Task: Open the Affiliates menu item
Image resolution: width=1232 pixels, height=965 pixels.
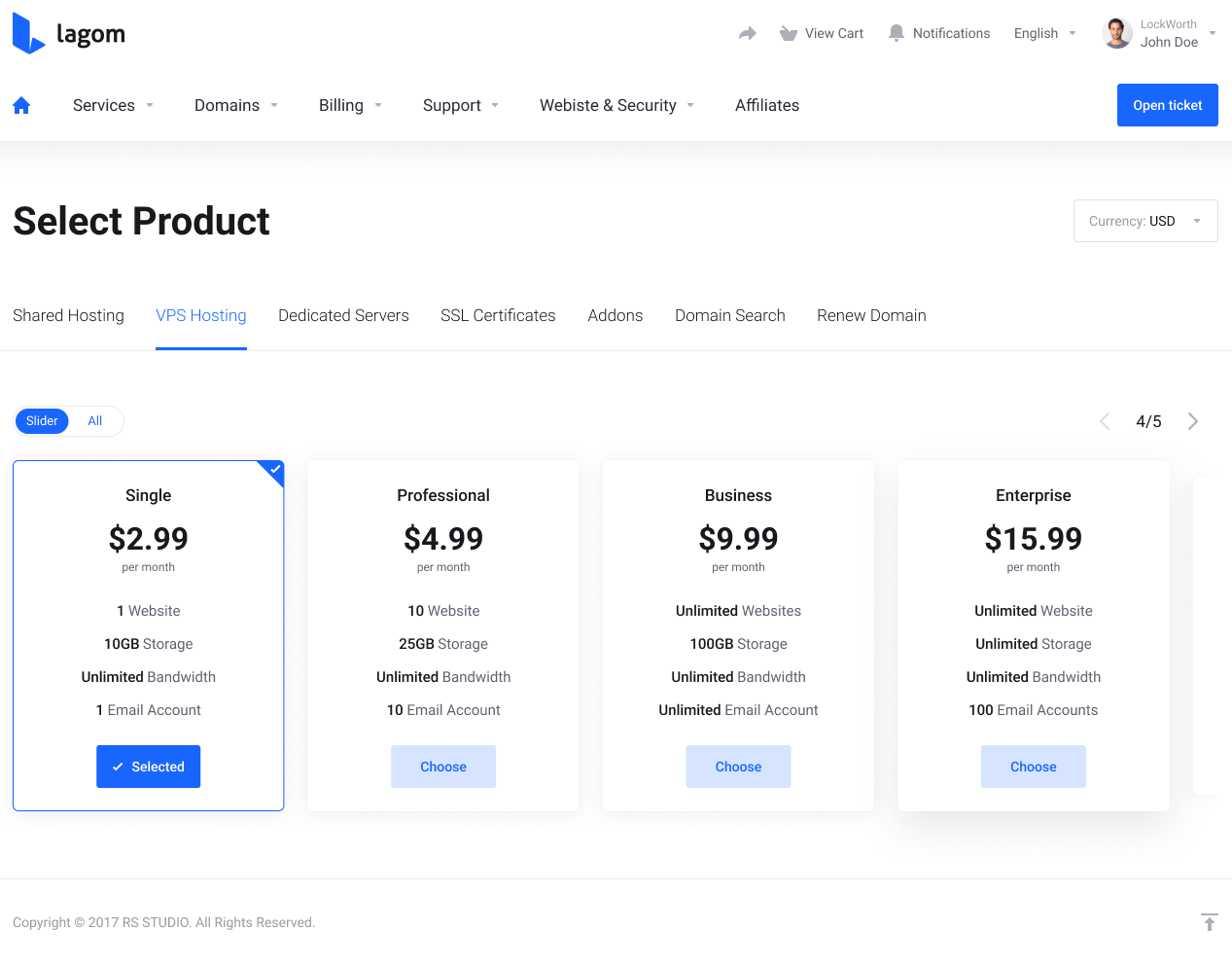Action: (767, 105)
